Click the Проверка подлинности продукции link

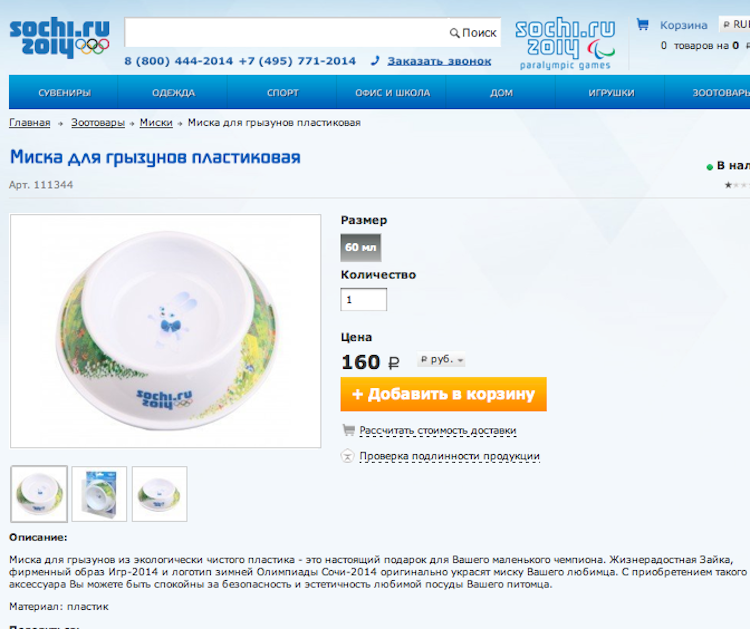point(450,456)
